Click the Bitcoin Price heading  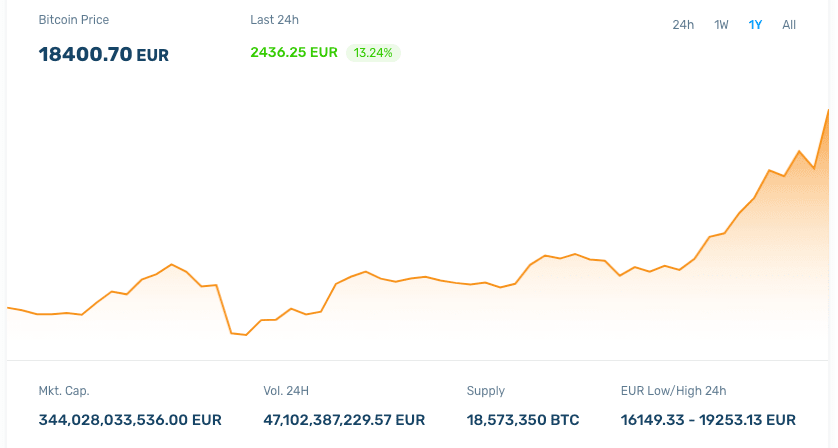74,20
